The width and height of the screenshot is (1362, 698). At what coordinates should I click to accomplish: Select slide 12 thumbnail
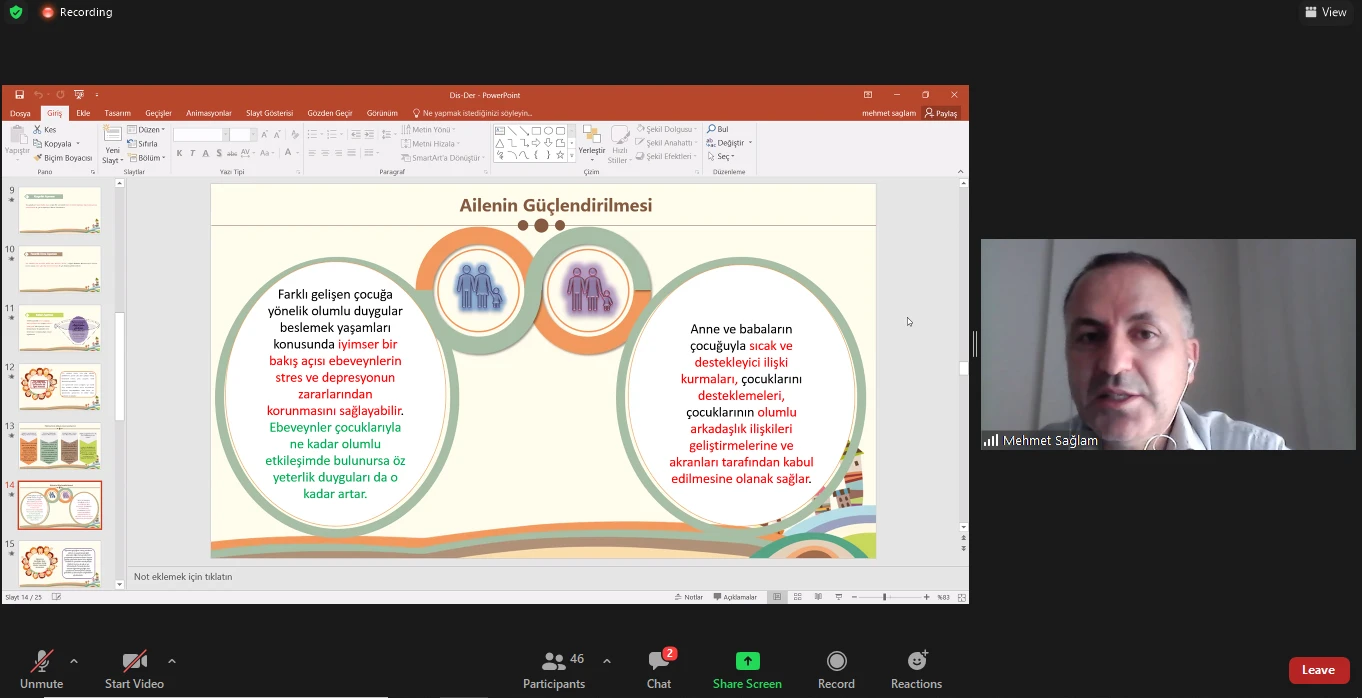click(x=60, y=387)
